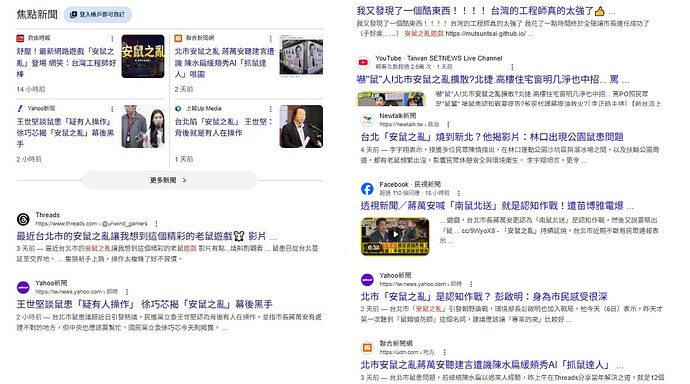
Task: Open the three-dot menu on the 上報Up Media card
Action: [271, 109]
